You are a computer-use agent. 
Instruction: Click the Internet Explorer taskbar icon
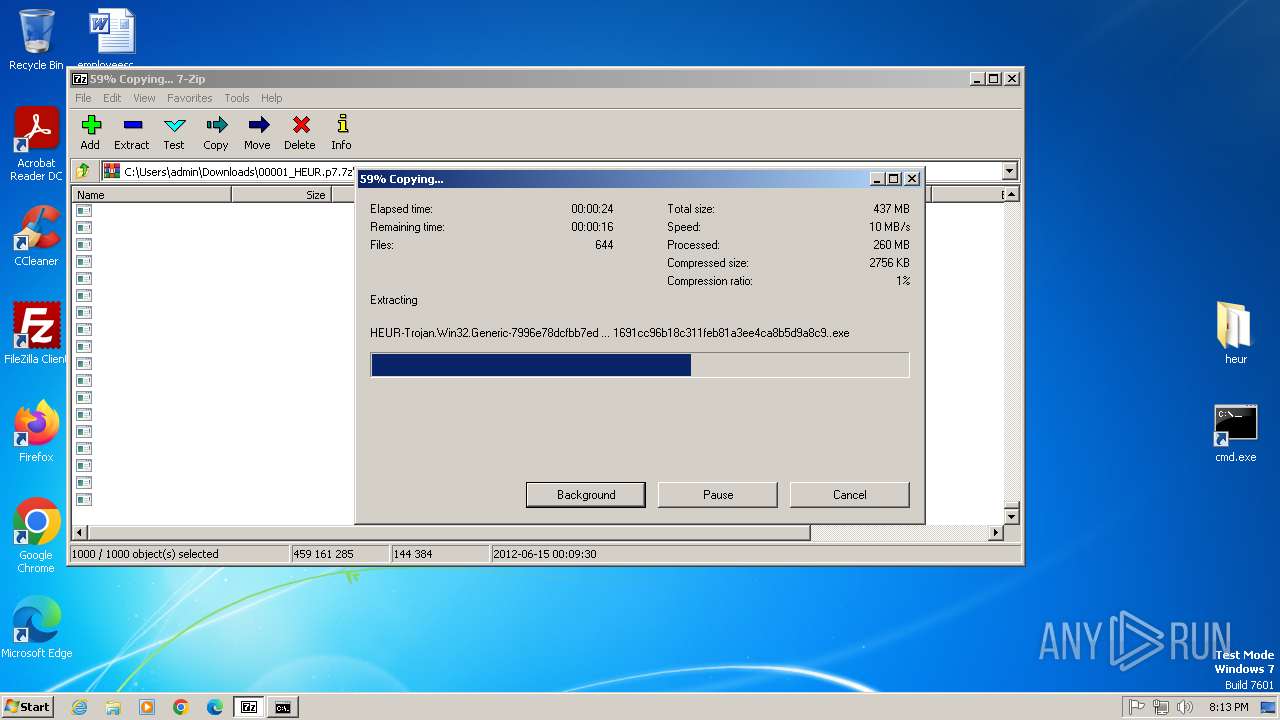point(80,707)
